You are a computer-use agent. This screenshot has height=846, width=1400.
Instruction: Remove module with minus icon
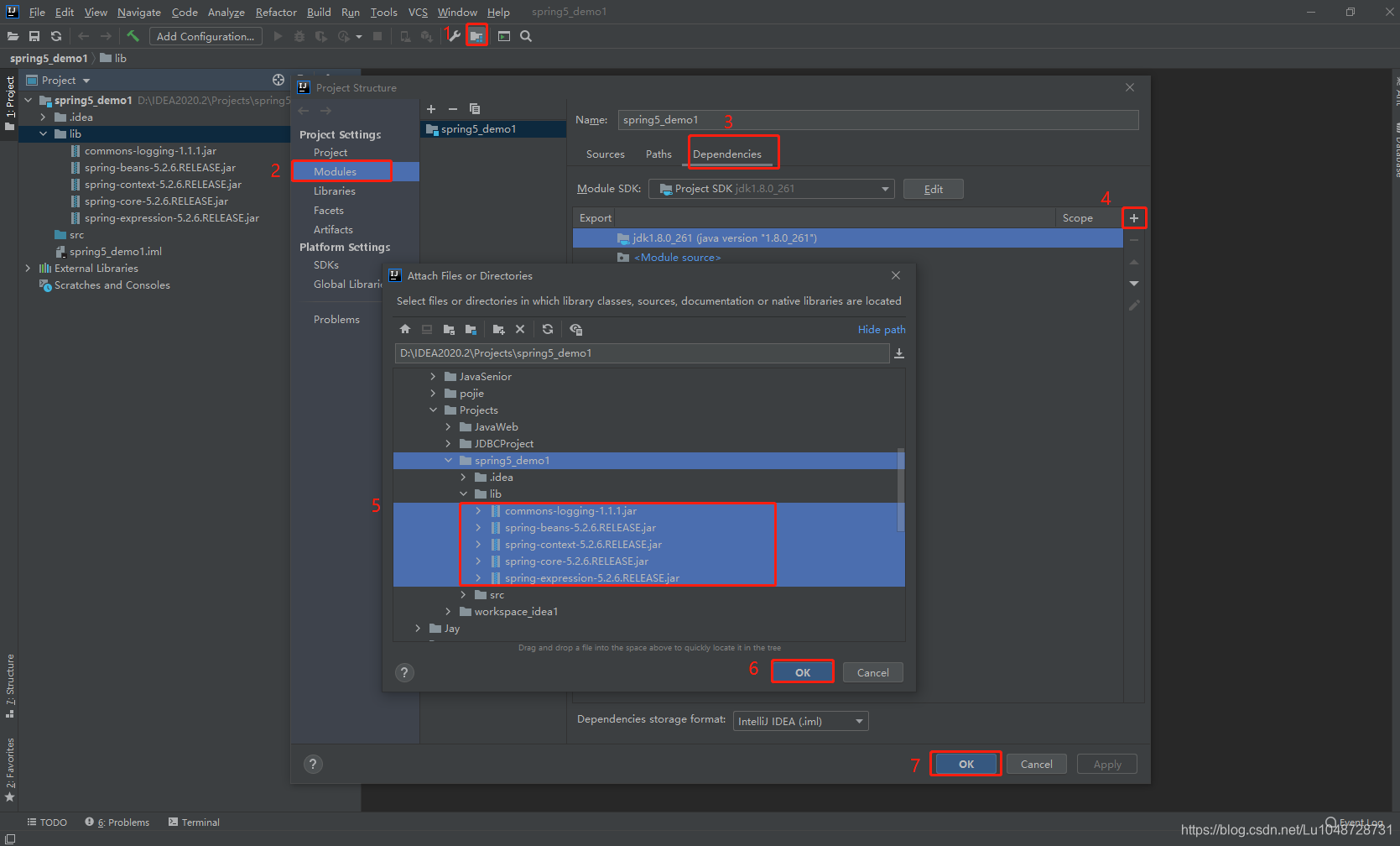453,109
